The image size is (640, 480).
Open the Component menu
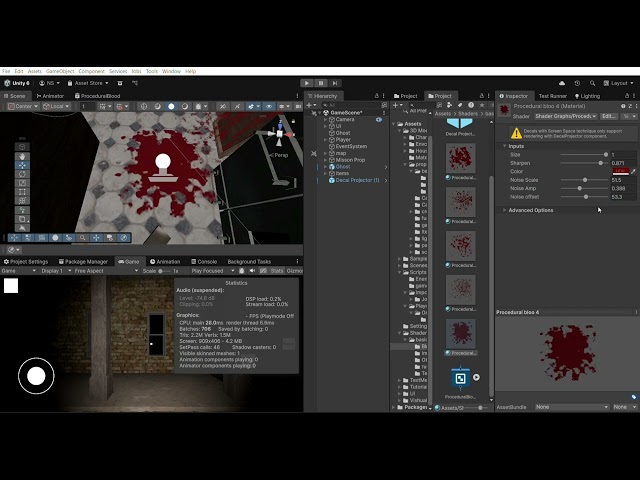click(91, 71)
